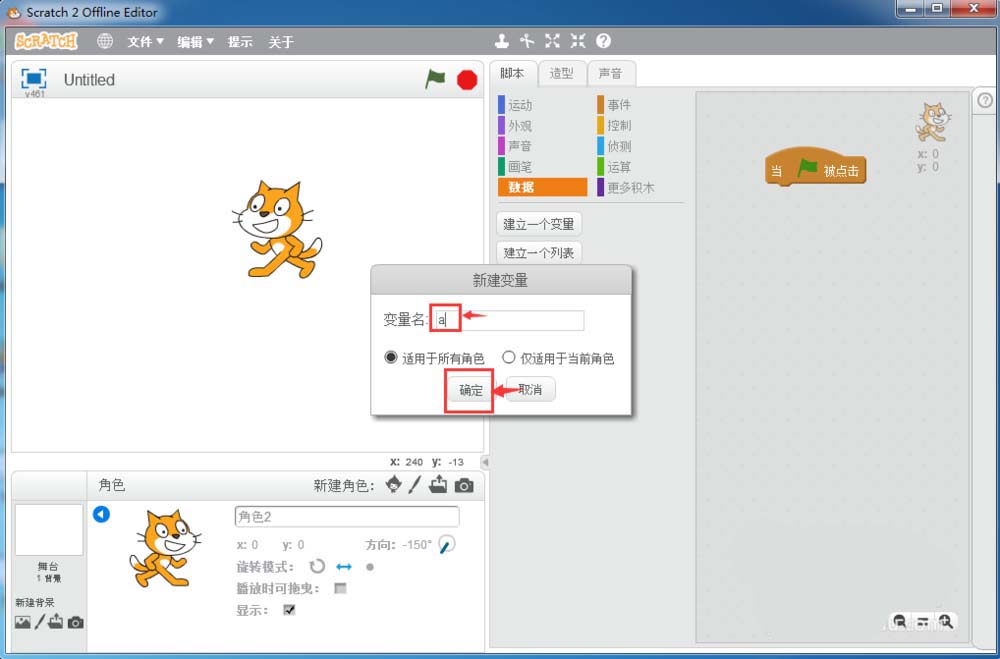Open the 编辑 menu
This screenshot has width=1000, height=659.
coord(195,41)
